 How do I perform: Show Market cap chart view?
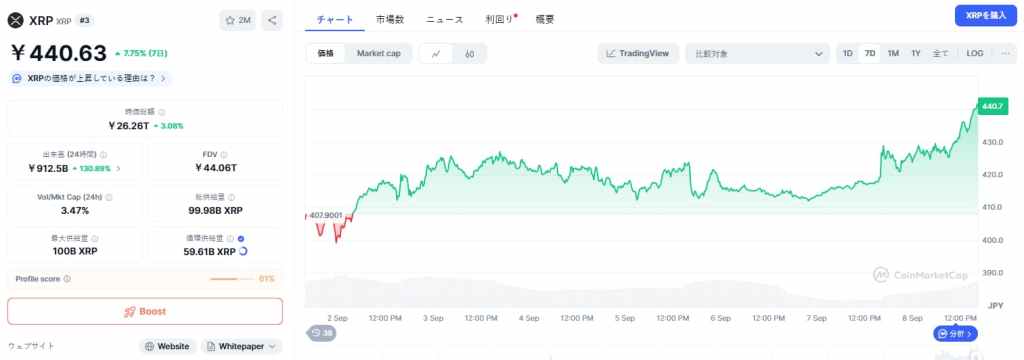tap(379, 54)
